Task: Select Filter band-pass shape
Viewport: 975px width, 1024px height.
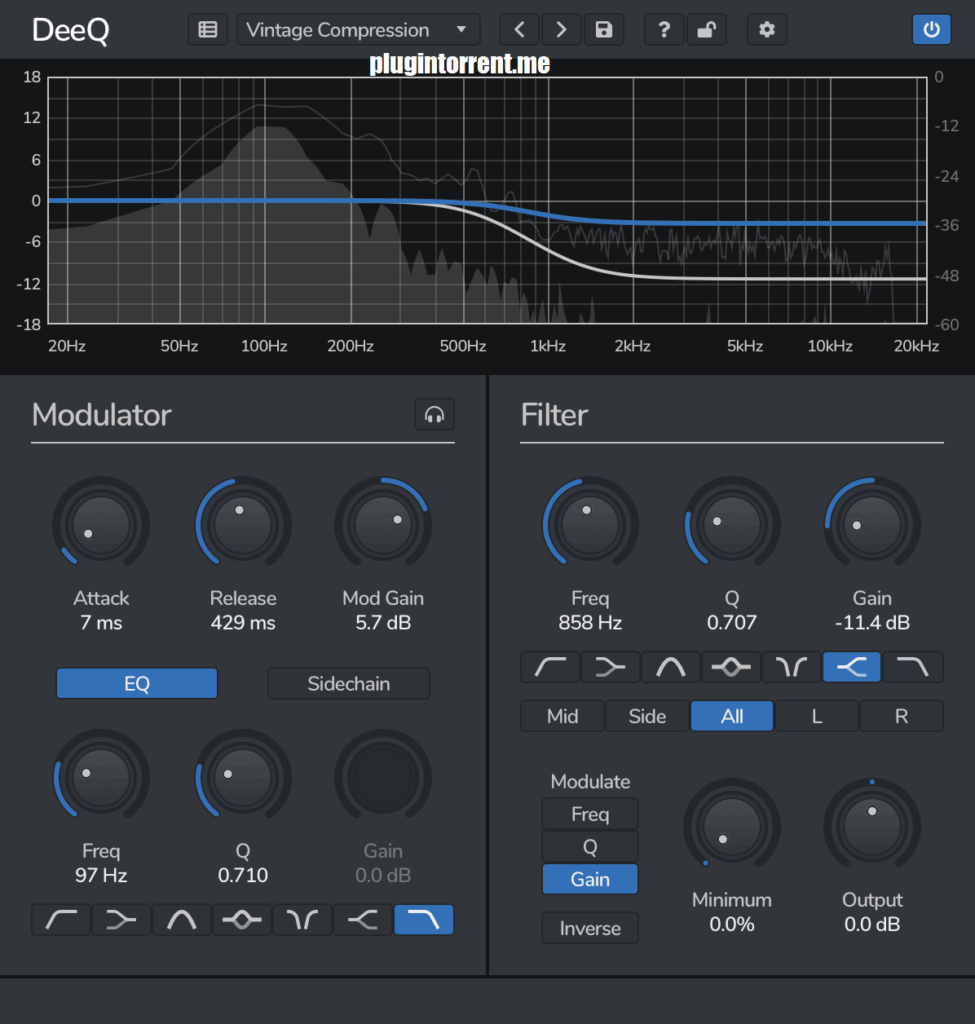Action: (x=671, y=667)
